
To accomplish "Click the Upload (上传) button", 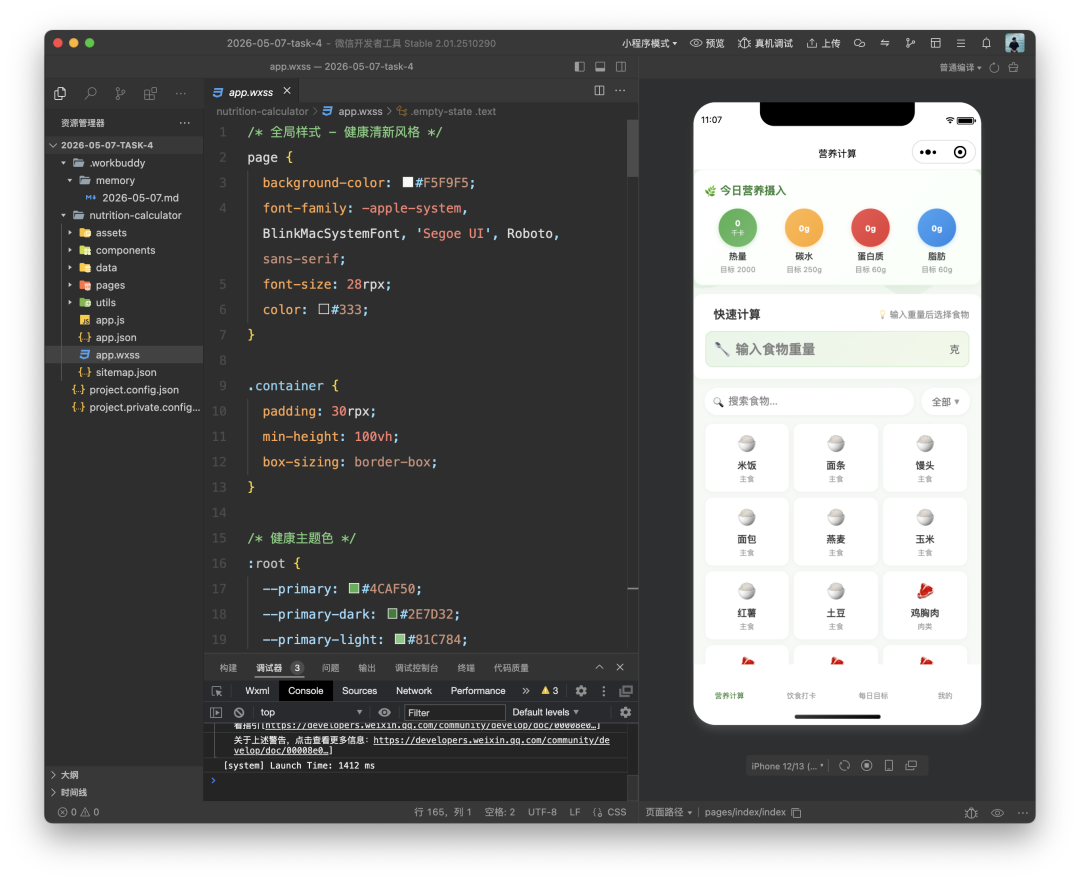I will coord(824,43).
